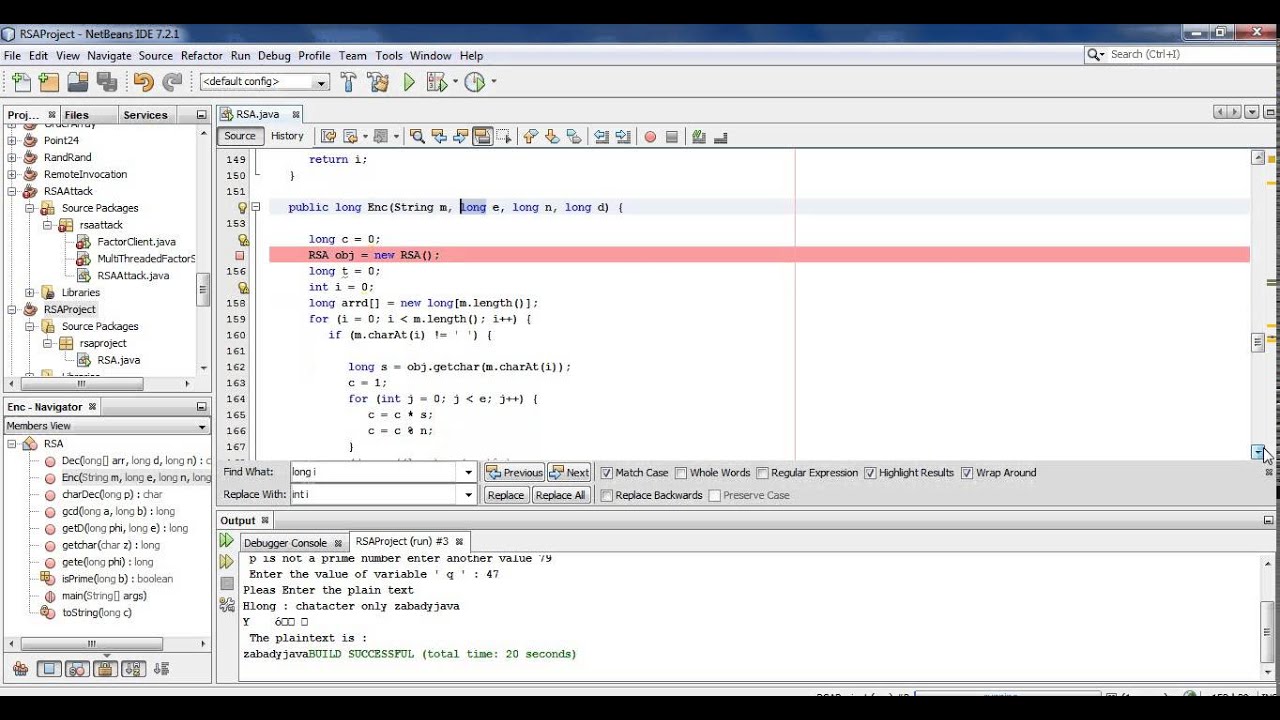Click the Toggle Bookmark icon in editor toolbar
The width and height of the screenshot is (1280, 720).
tap(574, 136)
